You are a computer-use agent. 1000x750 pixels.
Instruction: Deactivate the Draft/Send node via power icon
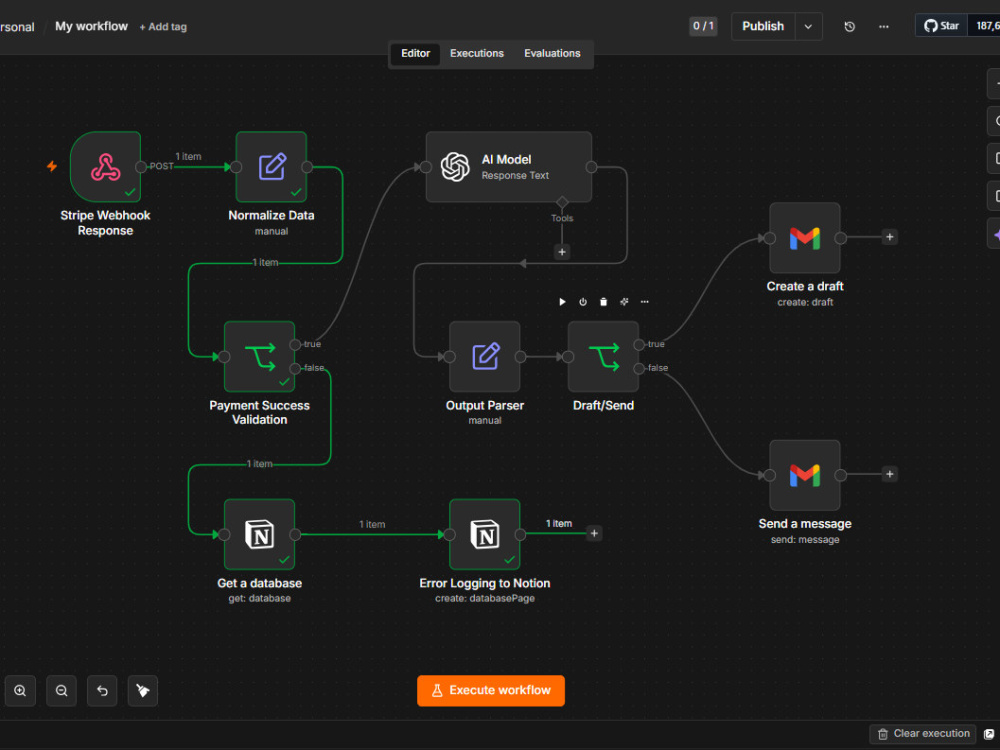point(583,302)
